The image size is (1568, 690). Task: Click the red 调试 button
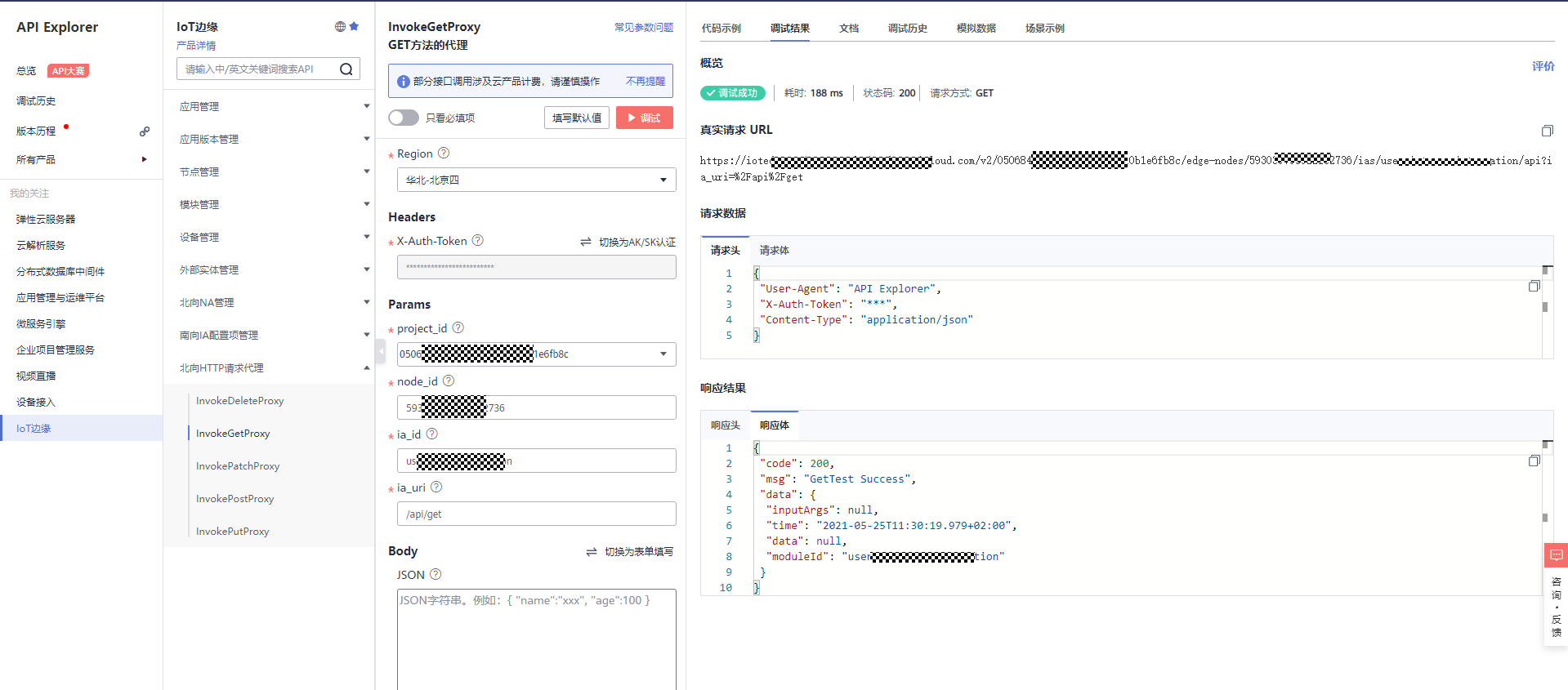pos(645,118)
